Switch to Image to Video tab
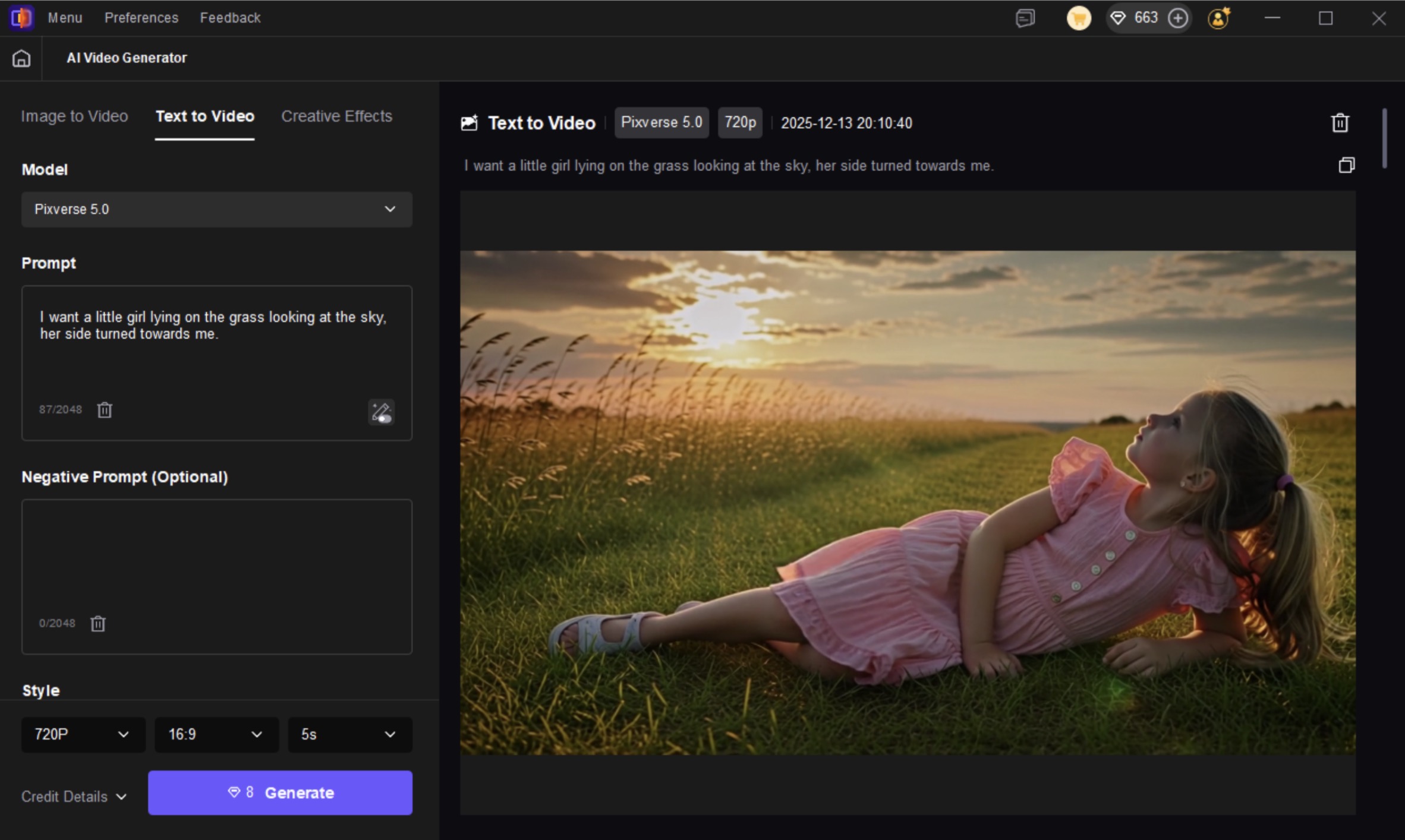Screen dimensions: 1405x840 74,116
